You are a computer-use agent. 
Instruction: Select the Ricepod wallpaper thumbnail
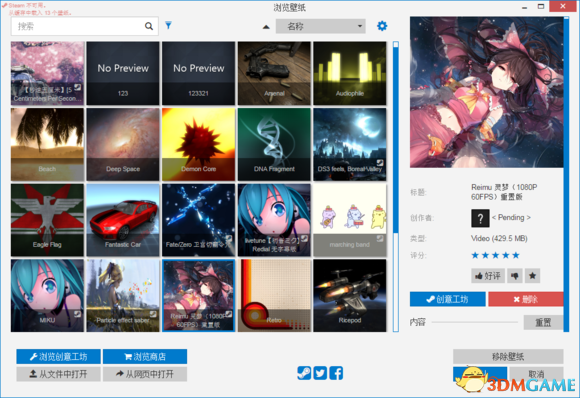pos(350,296)
